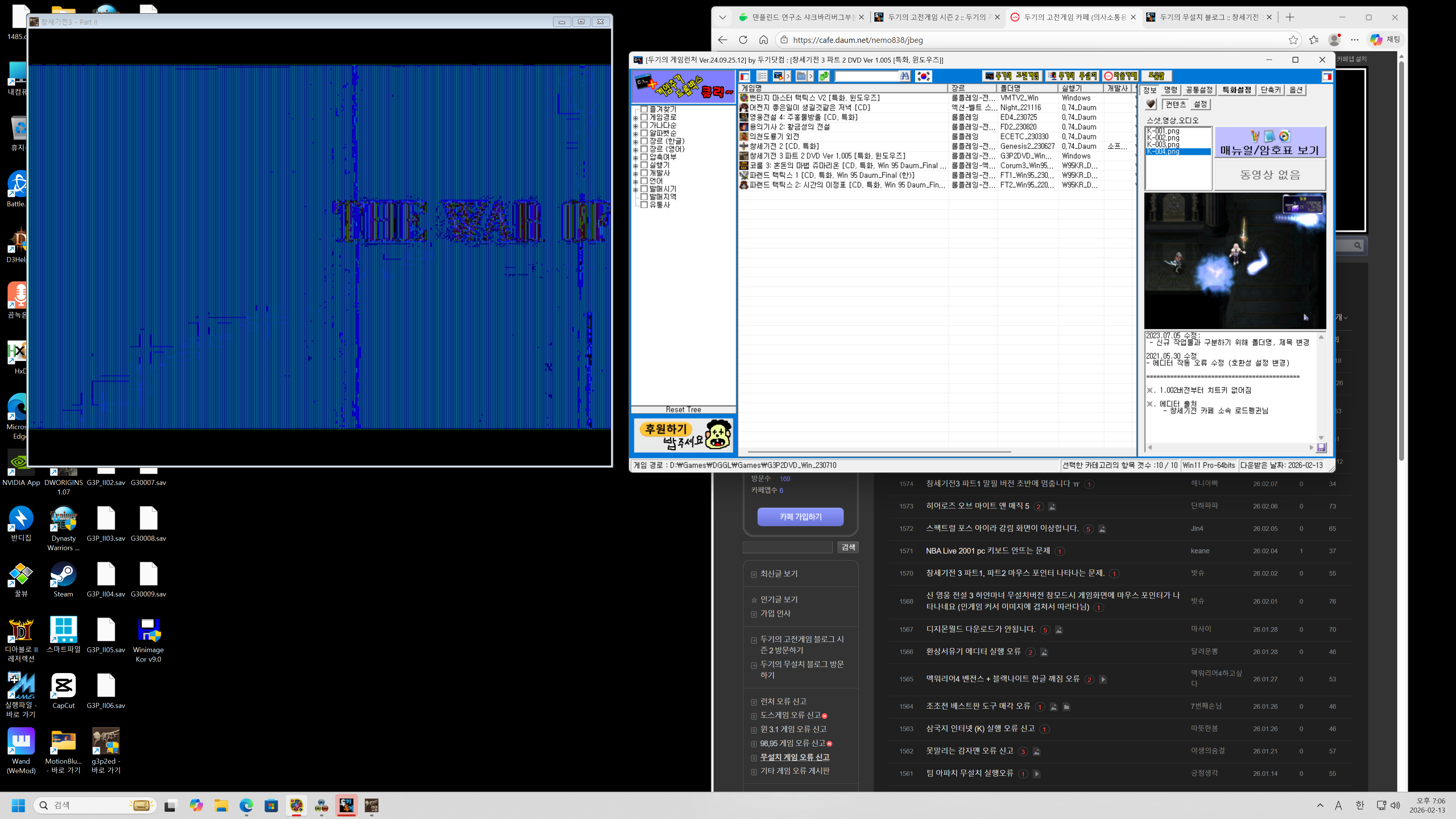Click 매뉴얼/암호표 보기 button
1456x819 pixels.
click(x=1269, y=143)
